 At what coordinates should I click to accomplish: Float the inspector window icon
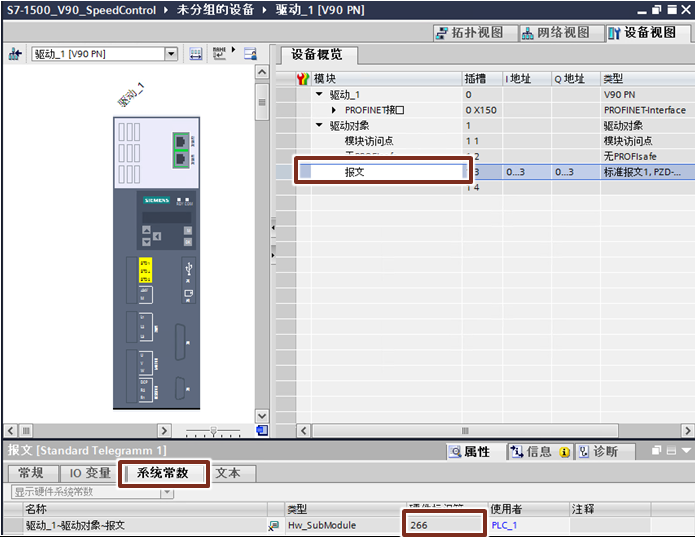[657, 451]
